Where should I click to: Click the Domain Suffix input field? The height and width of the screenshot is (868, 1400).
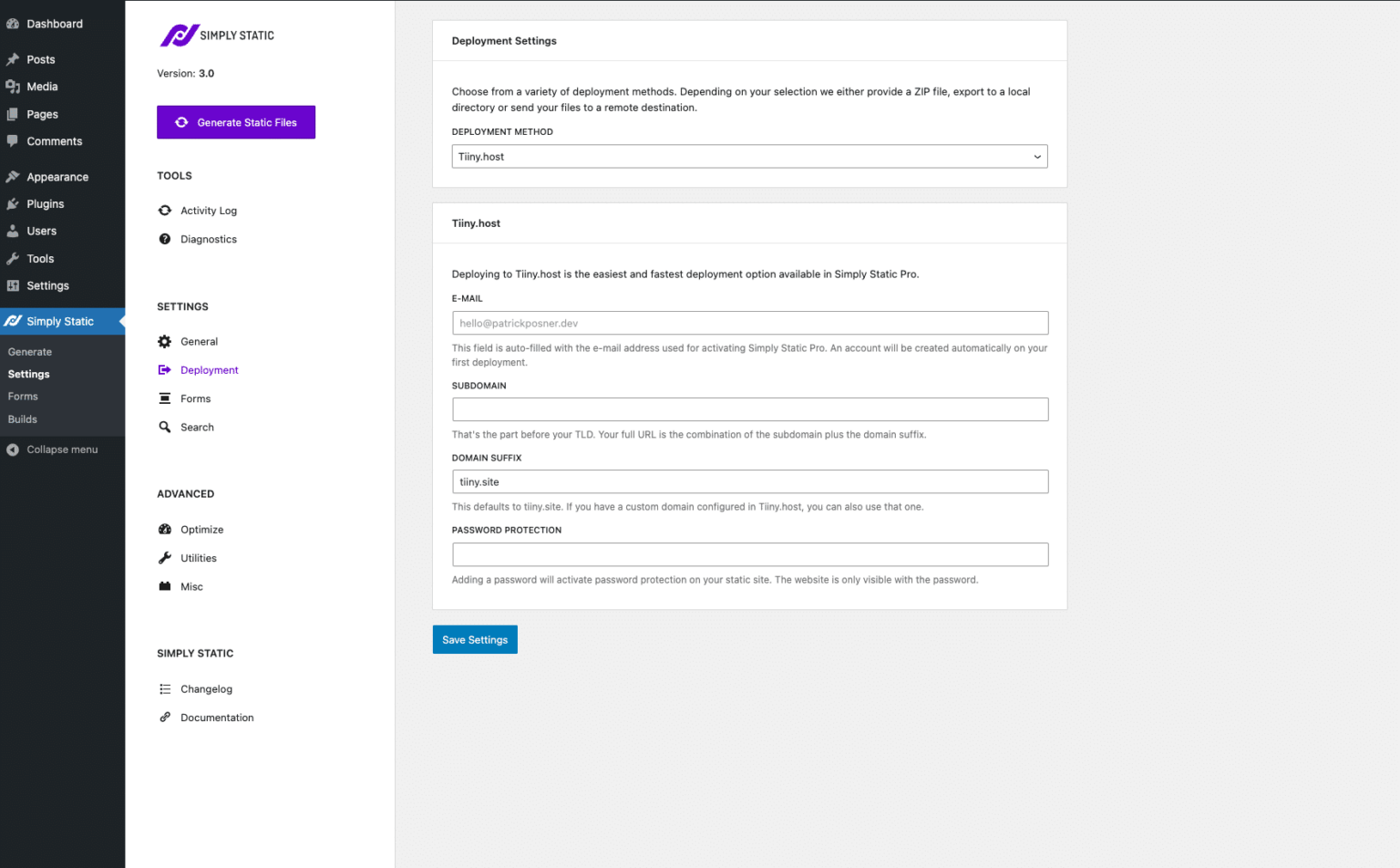pos(750,482)
